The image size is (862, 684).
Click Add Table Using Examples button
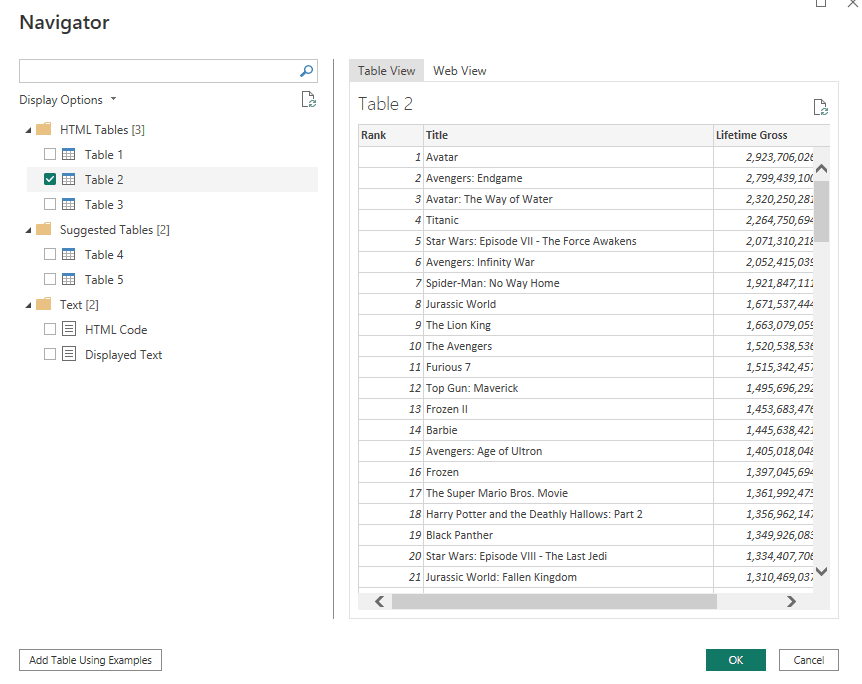point(90,660)
